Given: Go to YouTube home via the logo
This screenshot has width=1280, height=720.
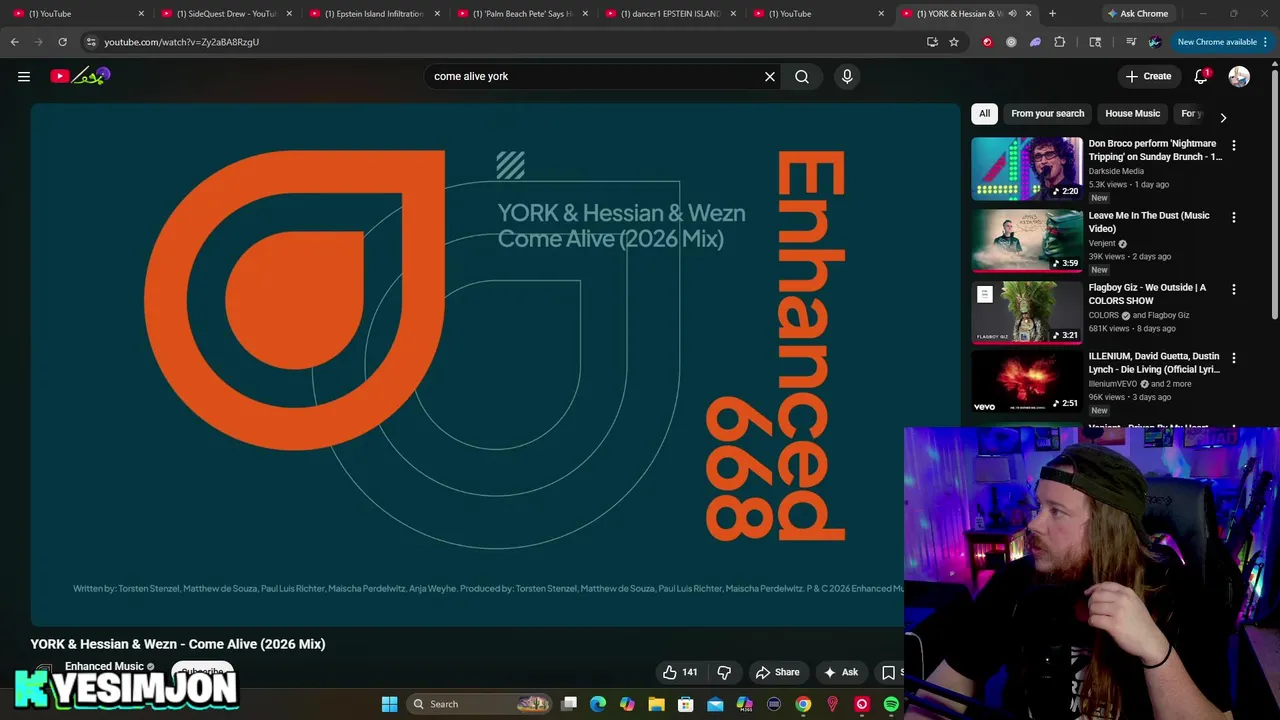Looking at the screenshot, I should pyautogui.click(x=80, y=76).
